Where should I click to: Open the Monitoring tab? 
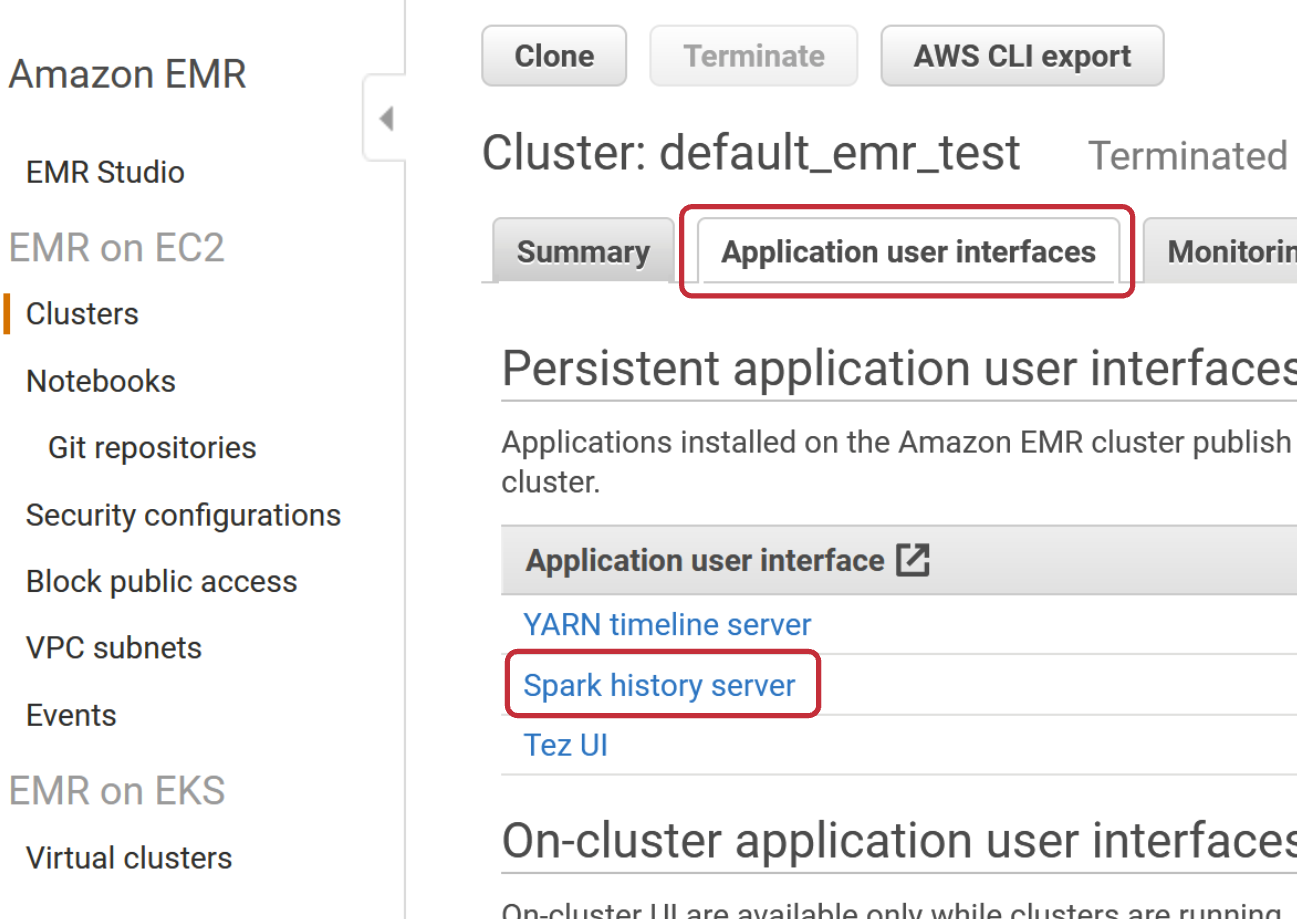tap(1230, 252)
